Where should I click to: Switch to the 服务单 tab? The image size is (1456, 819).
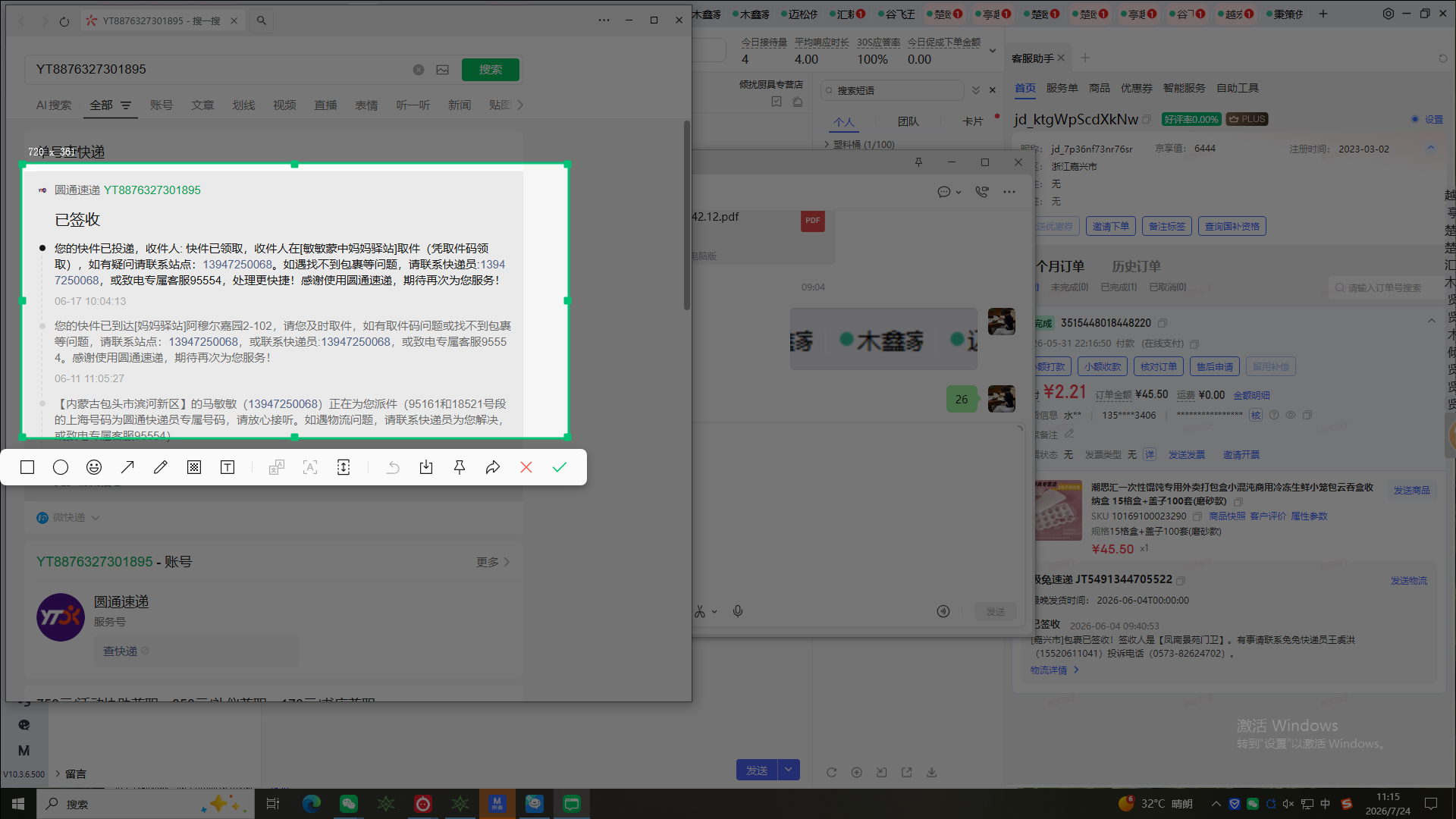click(x=1062, y=88)
